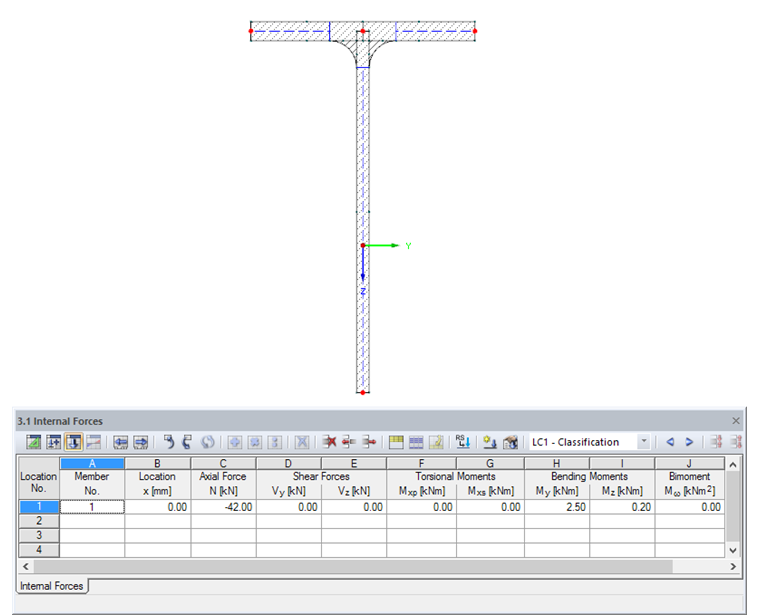Click the first green diagram icon in the Internal Forces toolbar

(x=33, y=442)
